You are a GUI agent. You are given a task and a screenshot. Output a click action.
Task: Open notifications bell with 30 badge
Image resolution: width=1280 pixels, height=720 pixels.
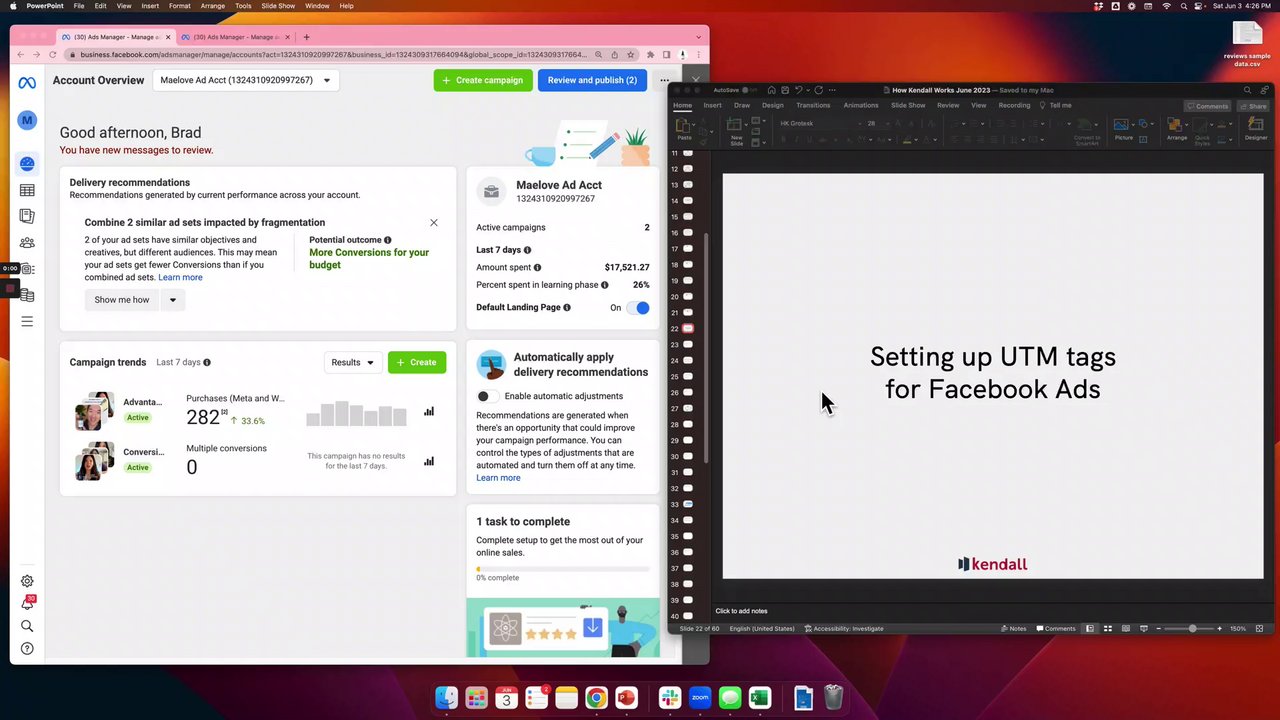[x=27, y=603]
